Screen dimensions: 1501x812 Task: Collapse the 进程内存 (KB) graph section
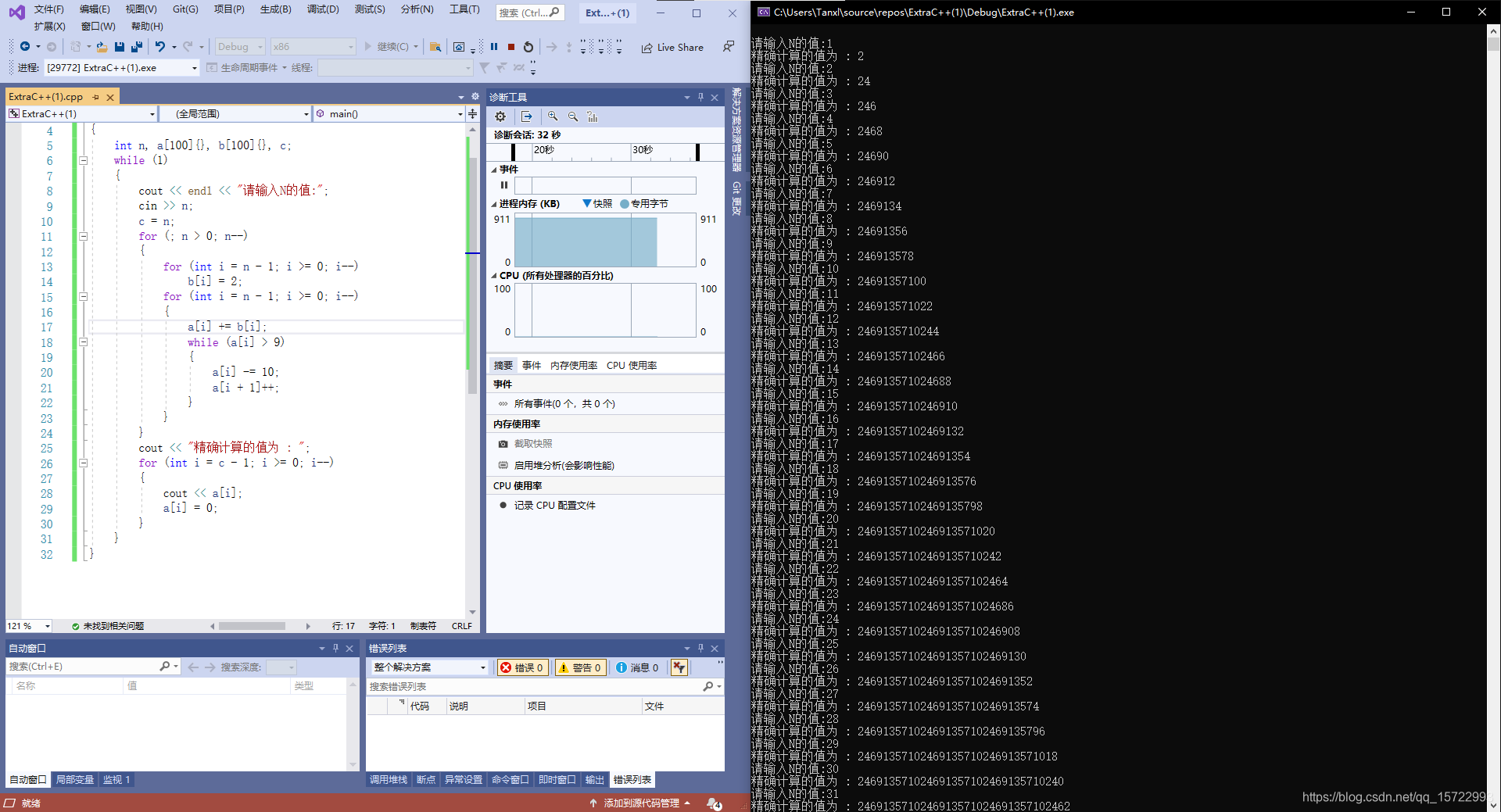494,204
